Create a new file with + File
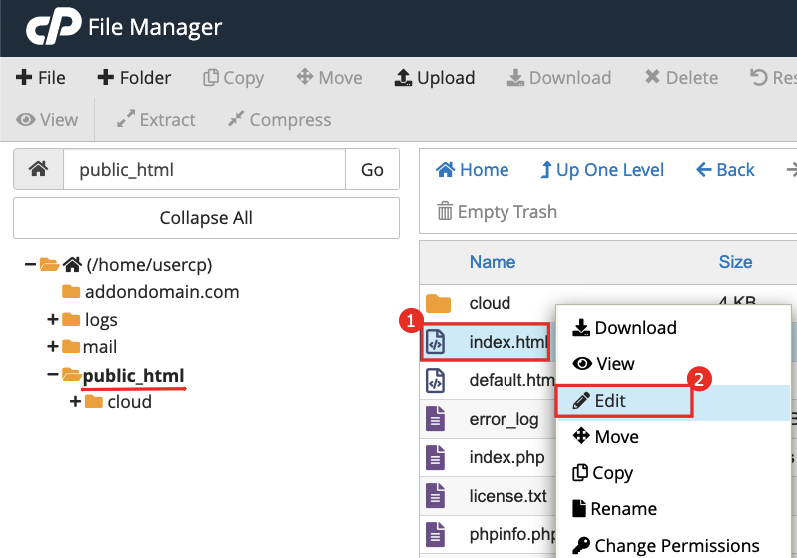 41,78
